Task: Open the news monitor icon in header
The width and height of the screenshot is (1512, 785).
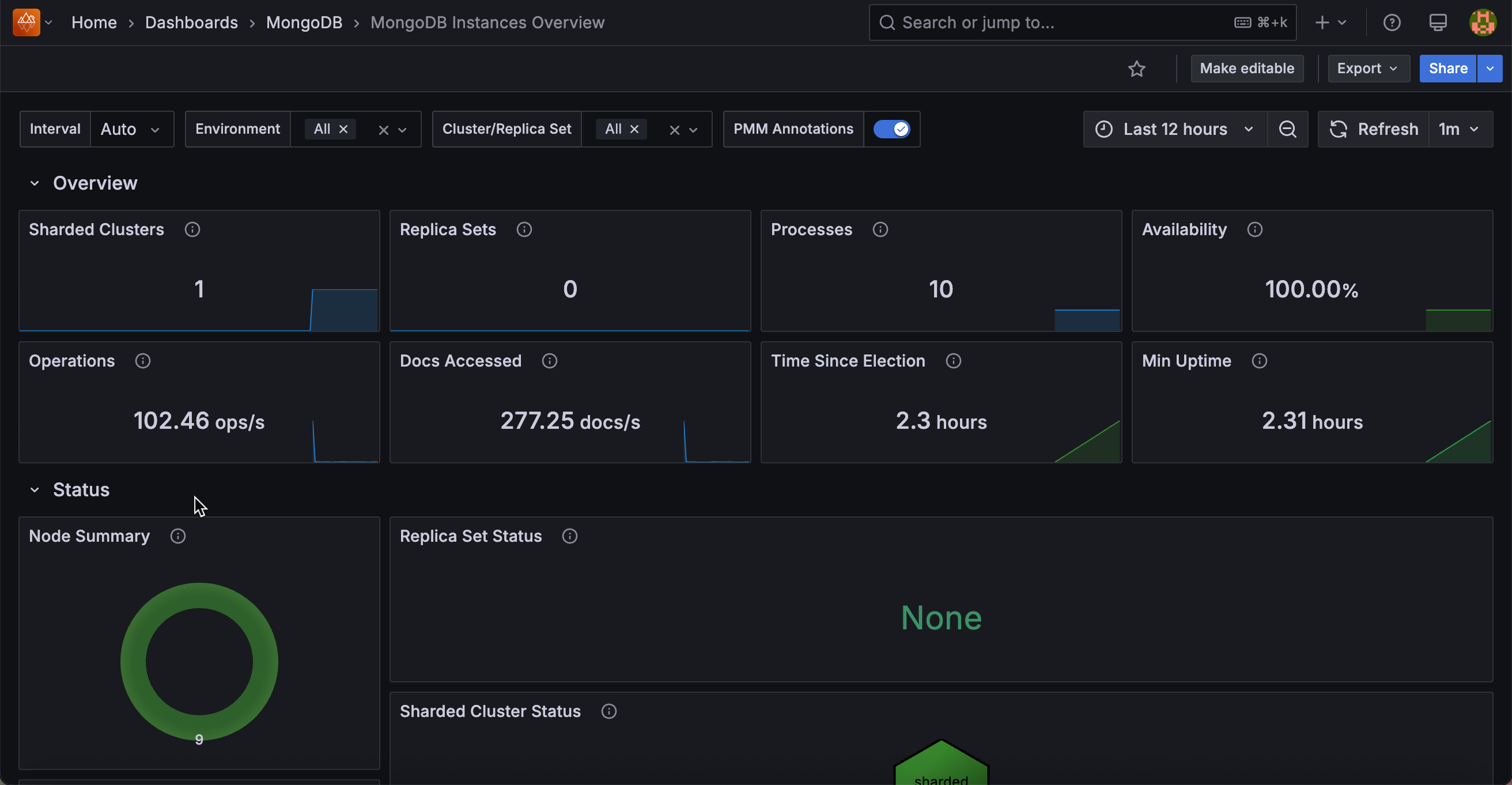Action: click(x=1438, y=22)
